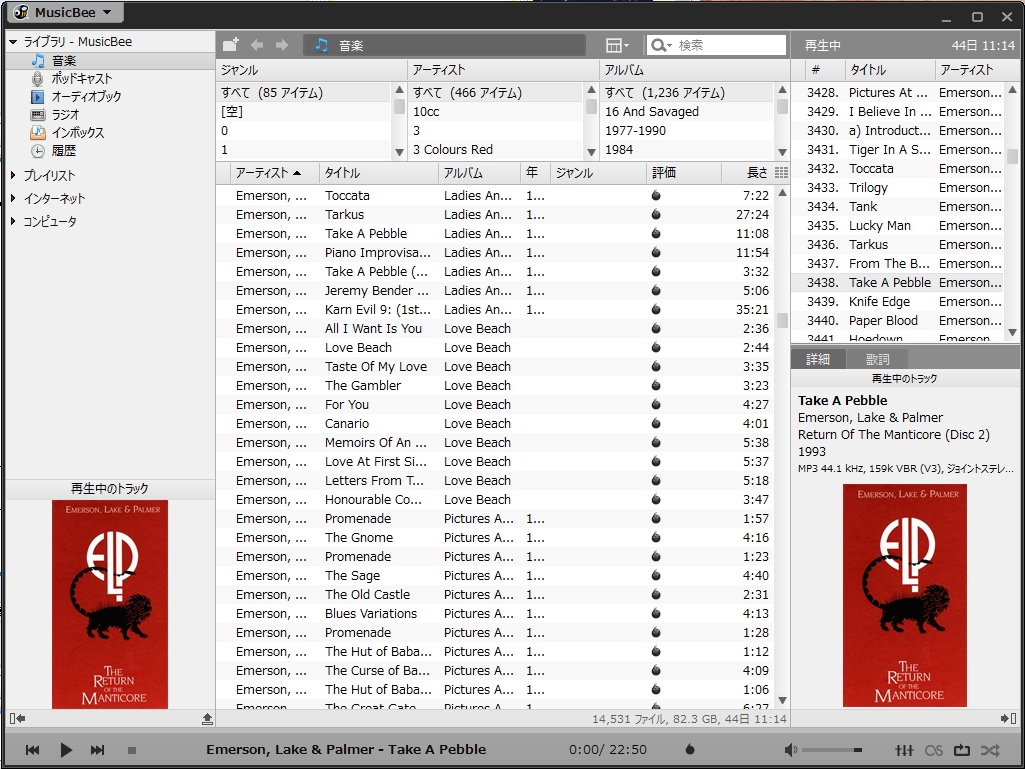
Task: Select Blues Variations track
Action: [x=494, y=613]
